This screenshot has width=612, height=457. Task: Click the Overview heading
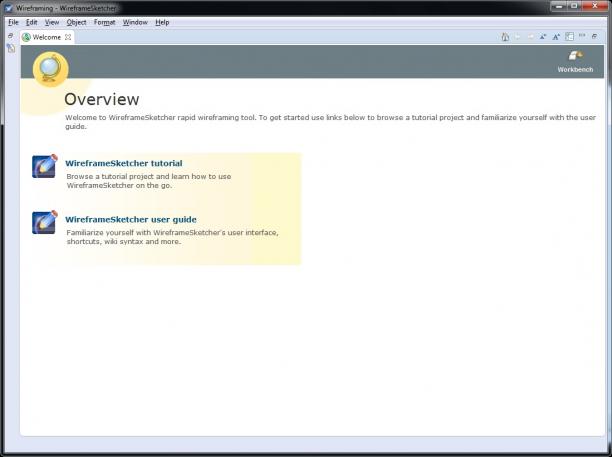[101, 99]
